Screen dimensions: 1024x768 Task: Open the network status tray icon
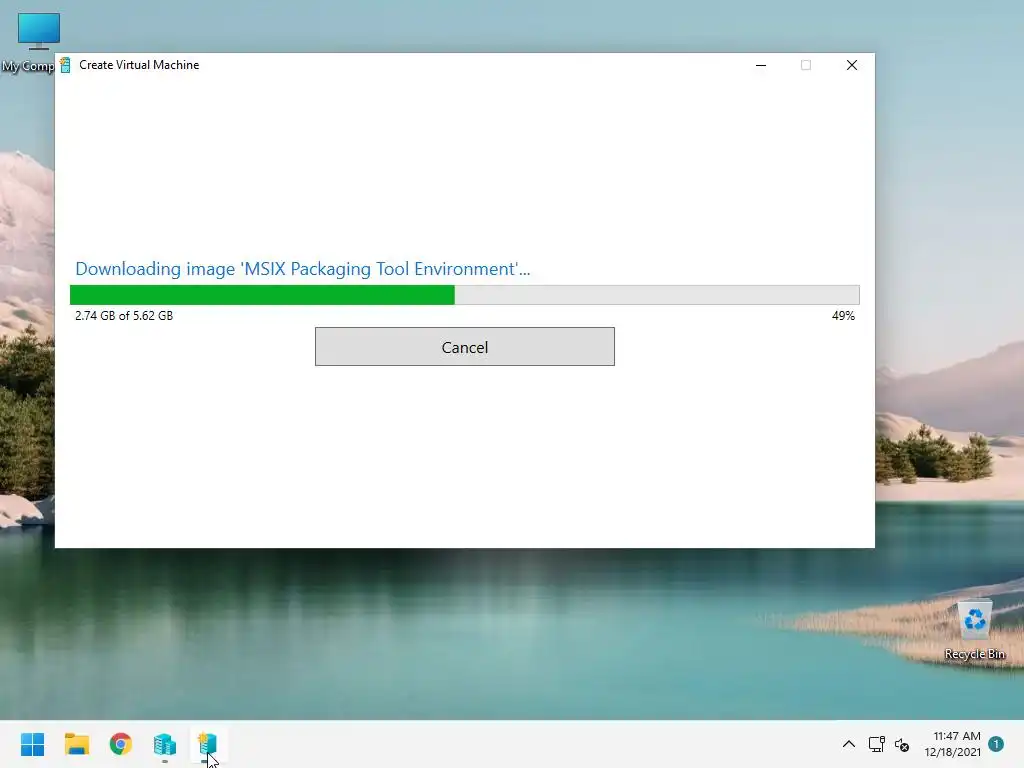(876, 744)
